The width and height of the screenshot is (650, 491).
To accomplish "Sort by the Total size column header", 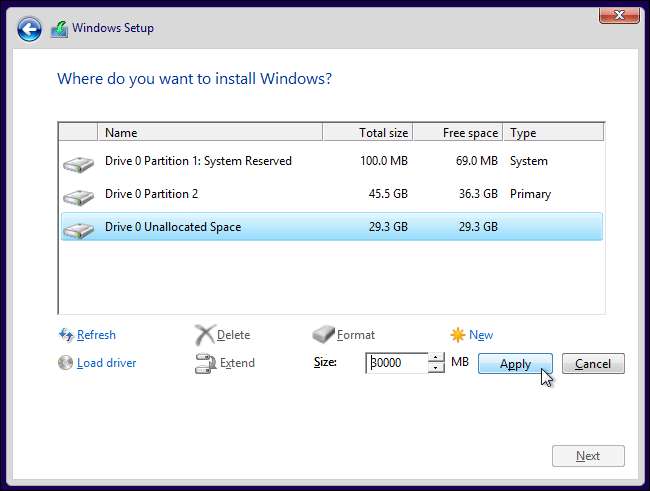I will pos(368,132).
